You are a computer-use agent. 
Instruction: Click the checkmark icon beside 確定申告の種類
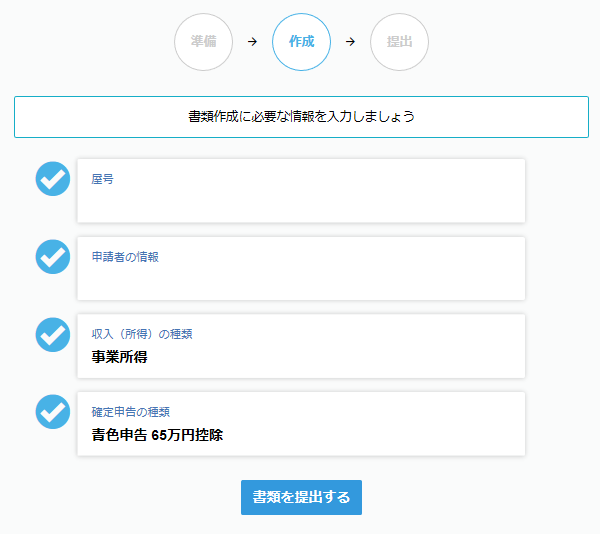tap(53, 412)
